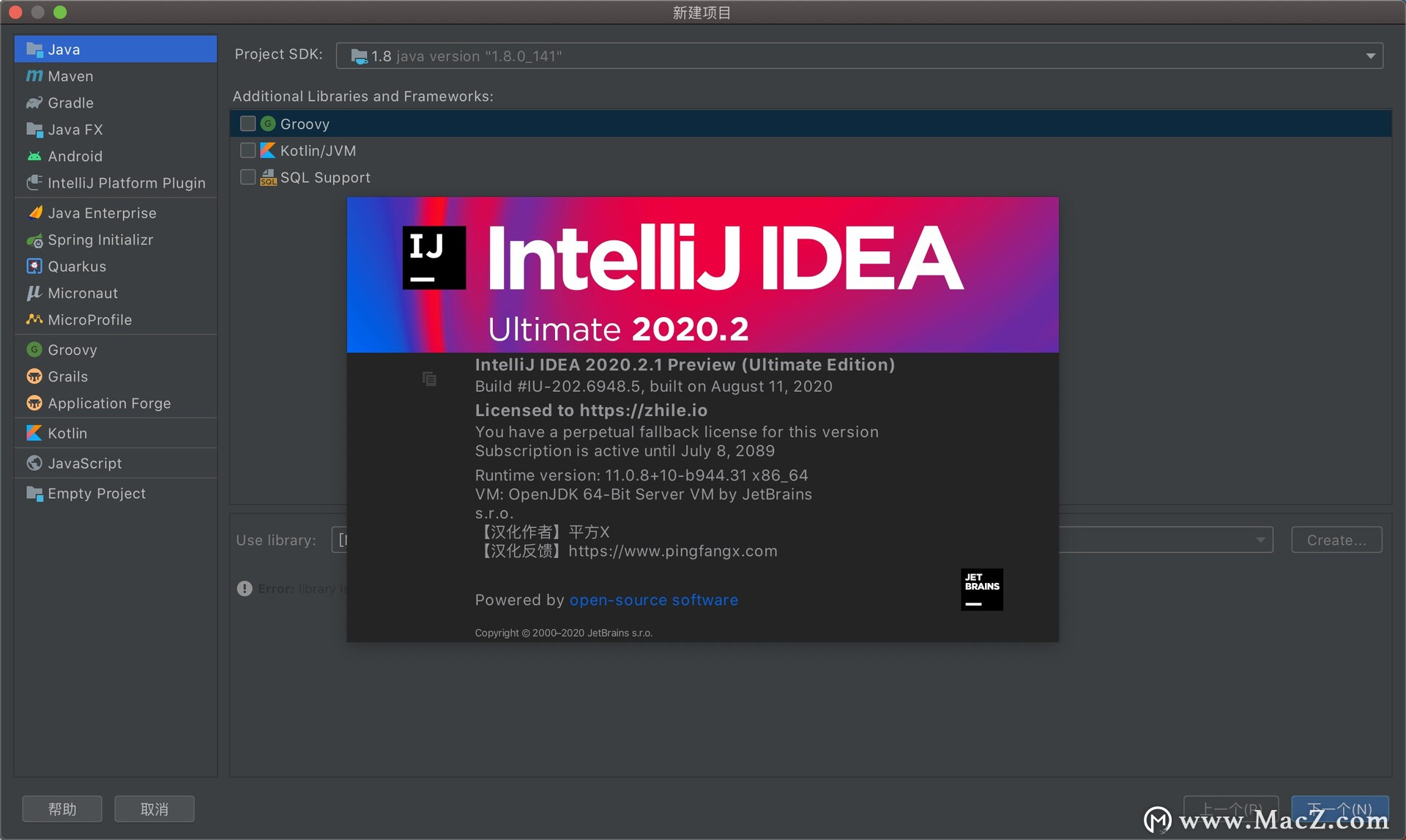Select the Gradle project type
Image resolution: width=1406 pixels, height=840 pixels.
(x=70, y=103)
